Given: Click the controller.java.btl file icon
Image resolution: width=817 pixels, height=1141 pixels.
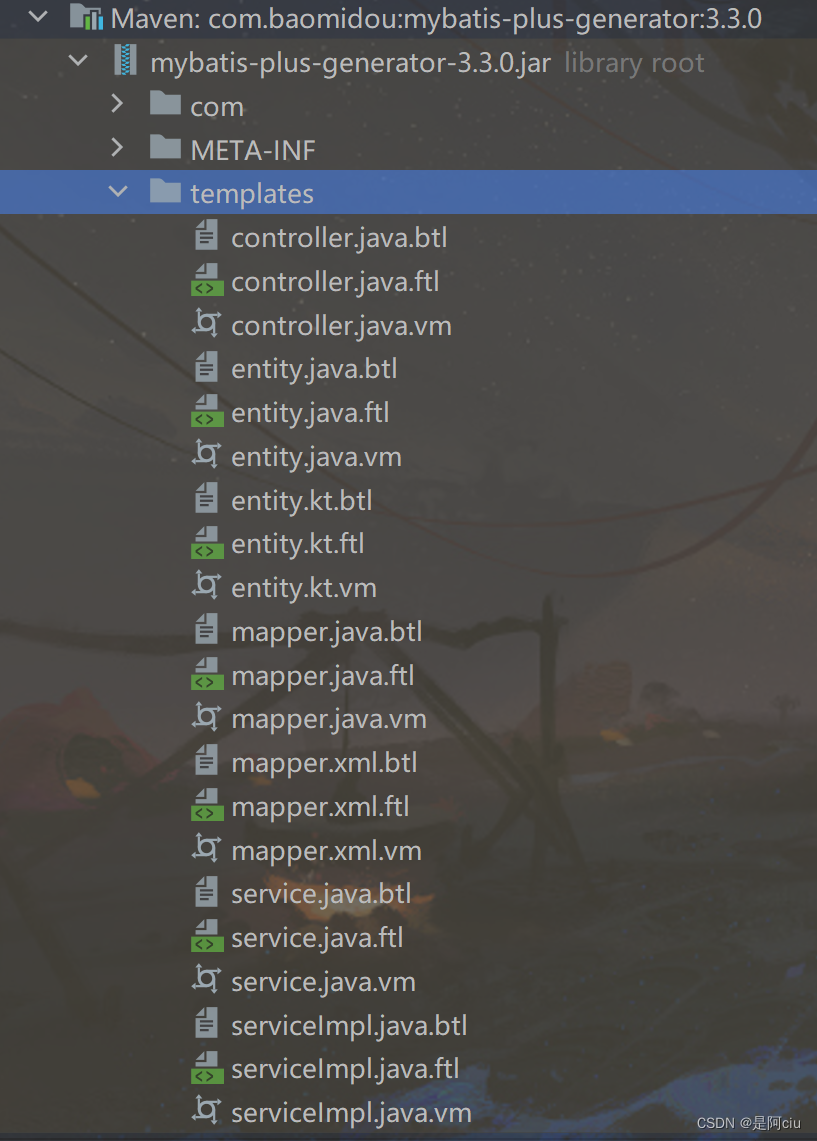Looking at the screenshot, I should tap(207, 236).
